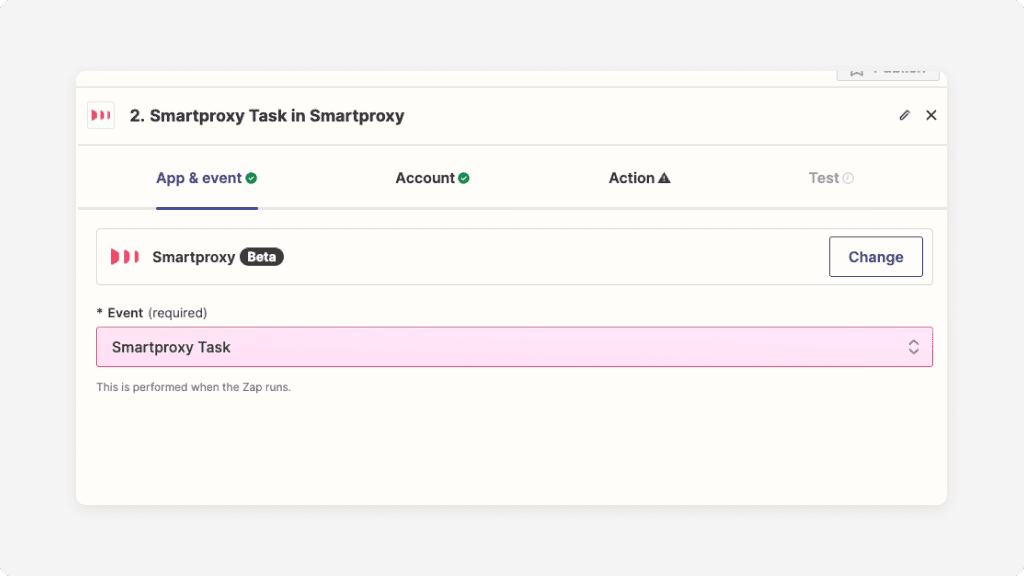Click the step title "2. Smartproxy Task in Smartproxy"
The image size is (1024, 576).
click(267, 115)
